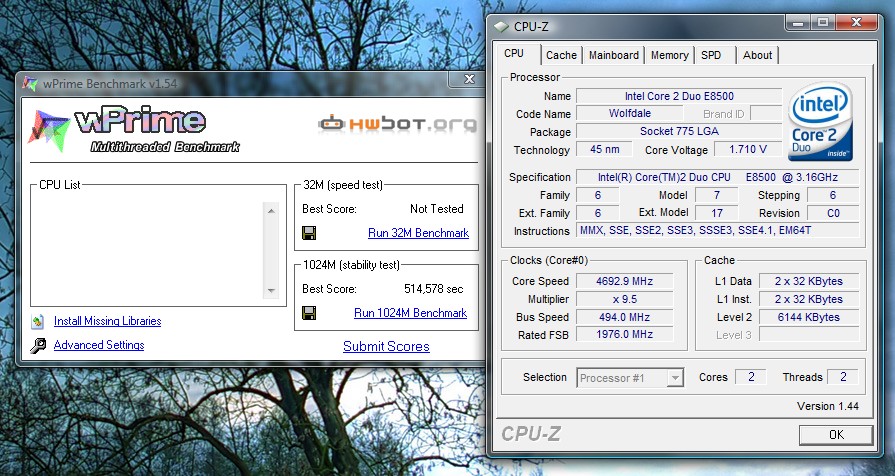Open Install Missing Libraries link
Screen dimensions: 895x476
click(x=107, y=321)
